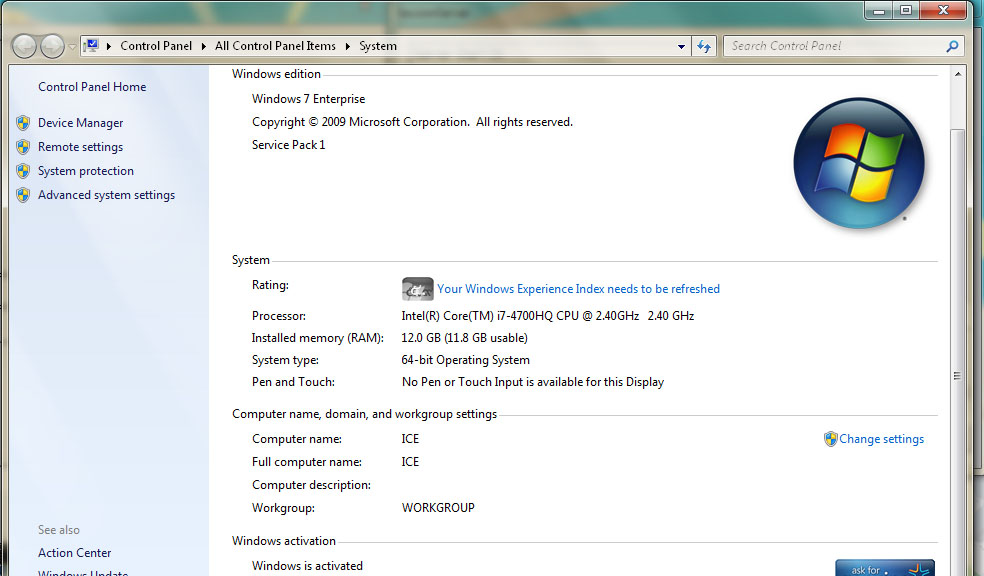Open Action Center link under See also
This screenshot has height=576, width=984.
coord(75,553)
